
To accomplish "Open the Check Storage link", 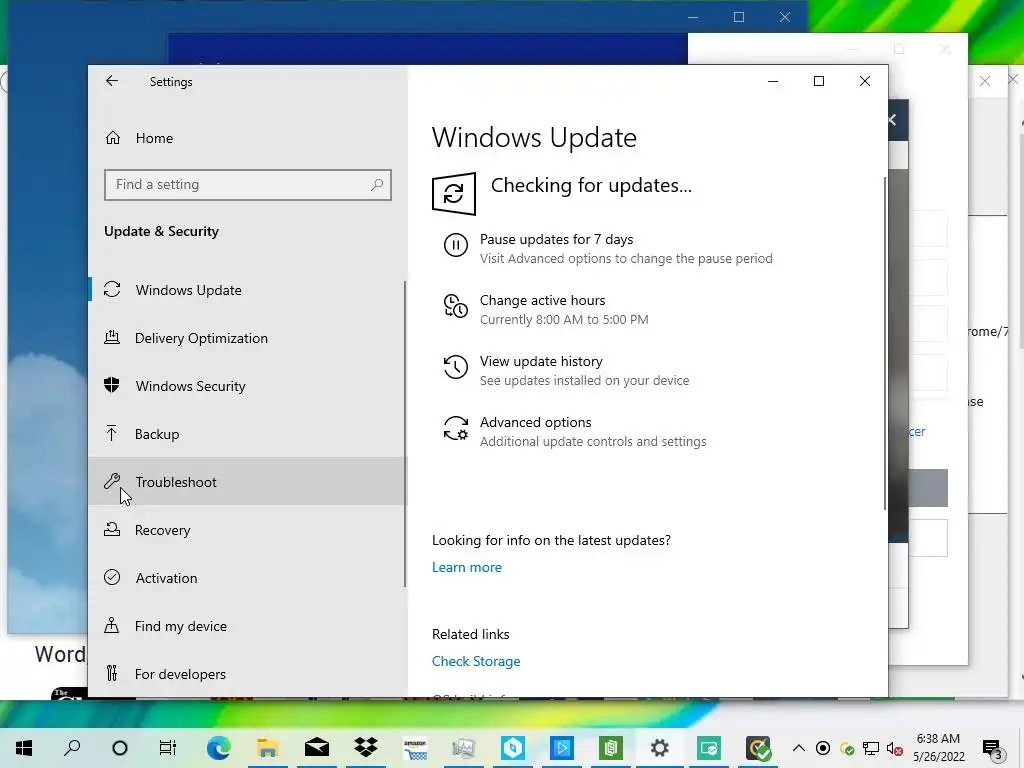I will 476,662.
